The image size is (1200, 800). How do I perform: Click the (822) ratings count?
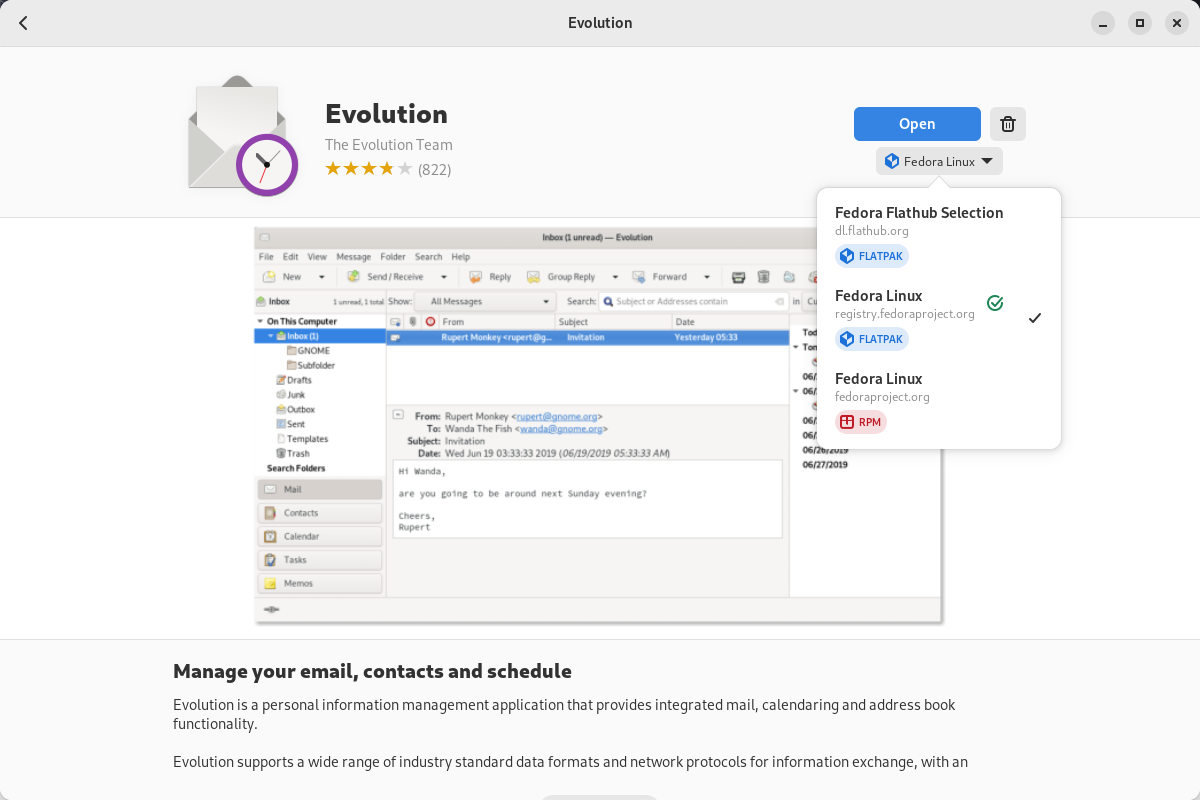(436, 169)
